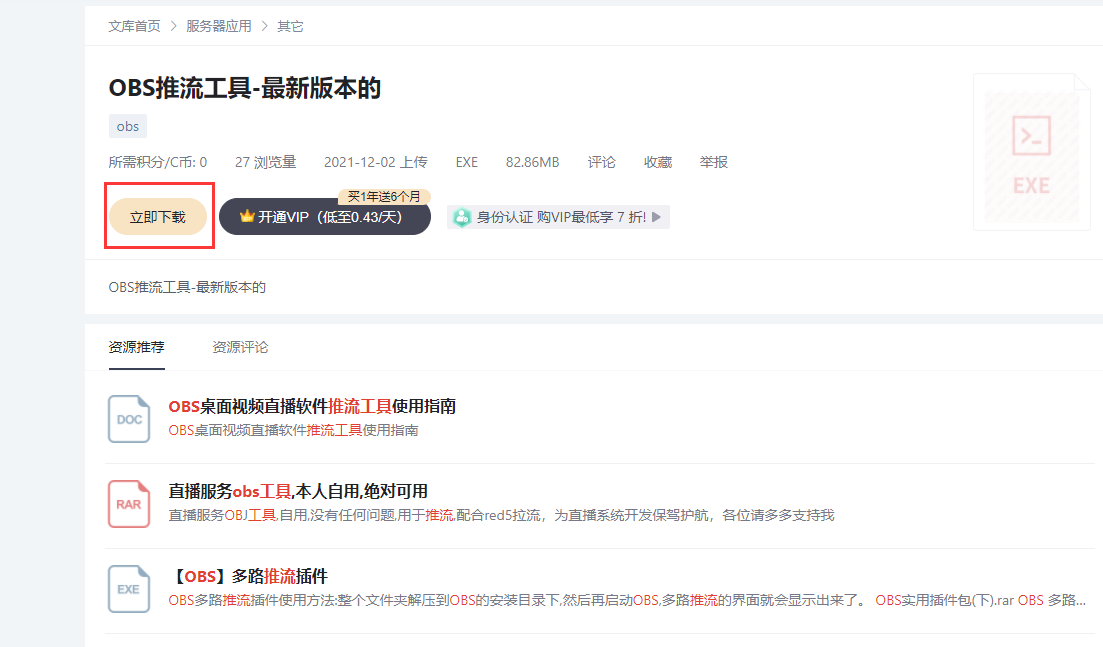Image resolution: width=1103 pixels, height=647 pixels.
Task: Click the arrow after 购VIP最低享 7 折!
Action: (x=656, y=217)
